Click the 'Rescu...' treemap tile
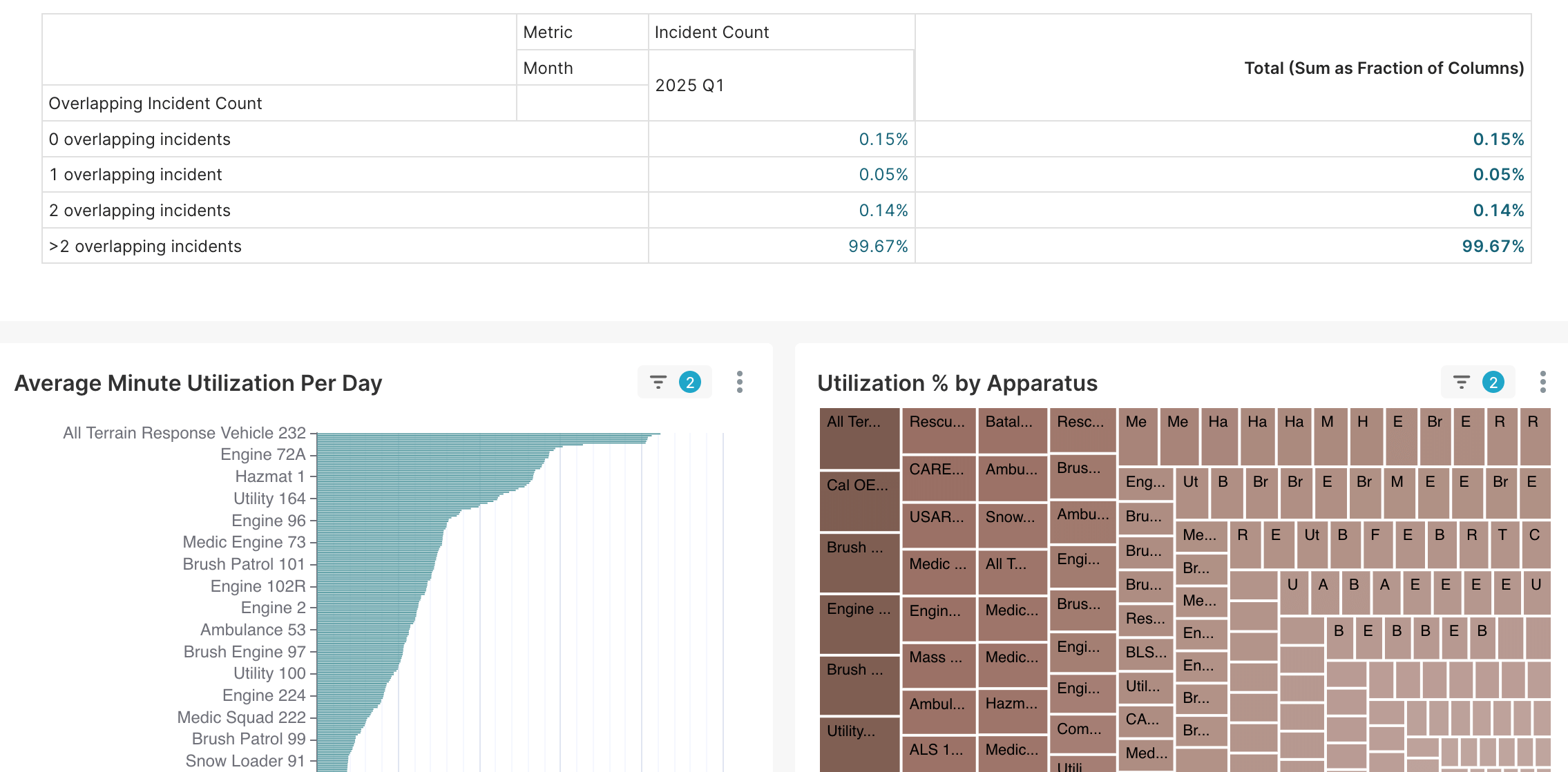Image resolution: width=1568 pixels, height=772 pixels. click(938, 430)
